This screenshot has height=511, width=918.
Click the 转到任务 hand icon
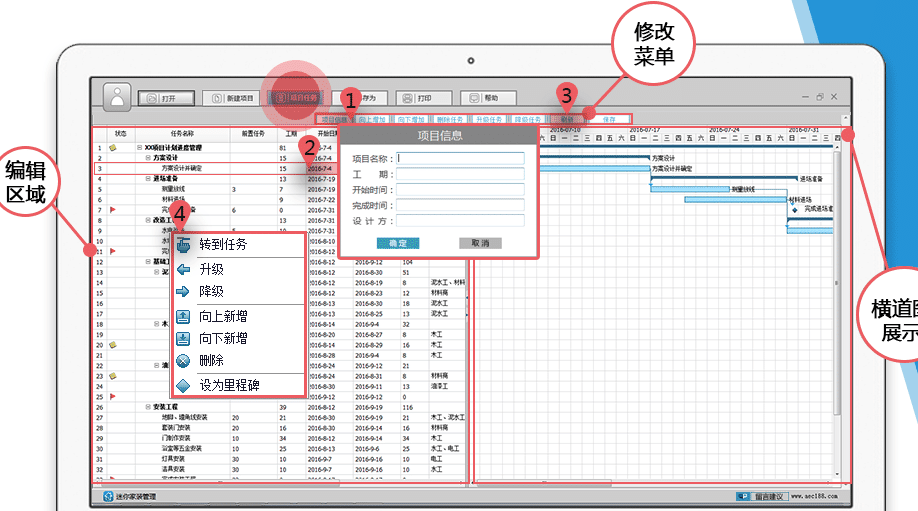(183, 244)
